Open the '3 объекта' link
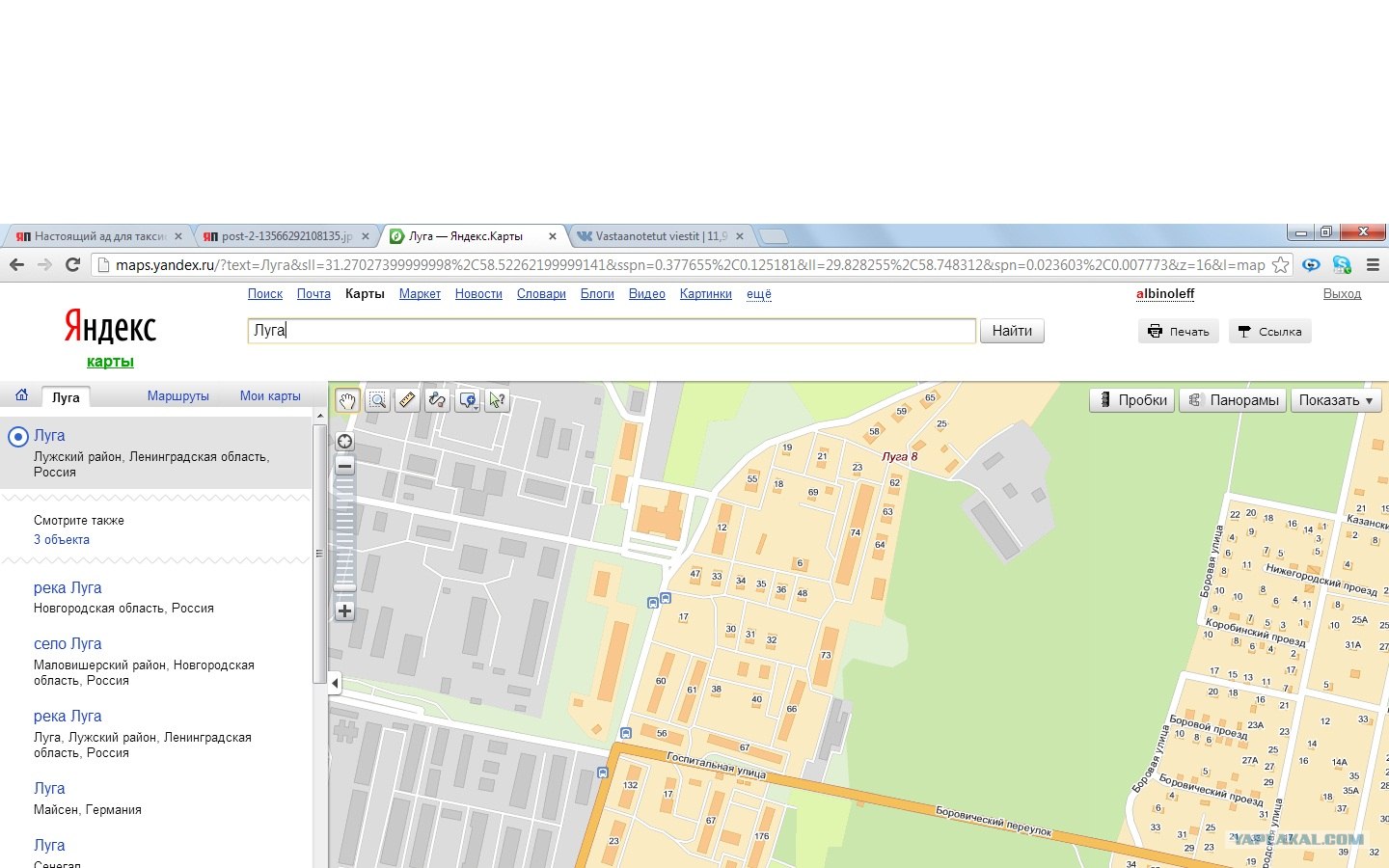 [62, 540]
